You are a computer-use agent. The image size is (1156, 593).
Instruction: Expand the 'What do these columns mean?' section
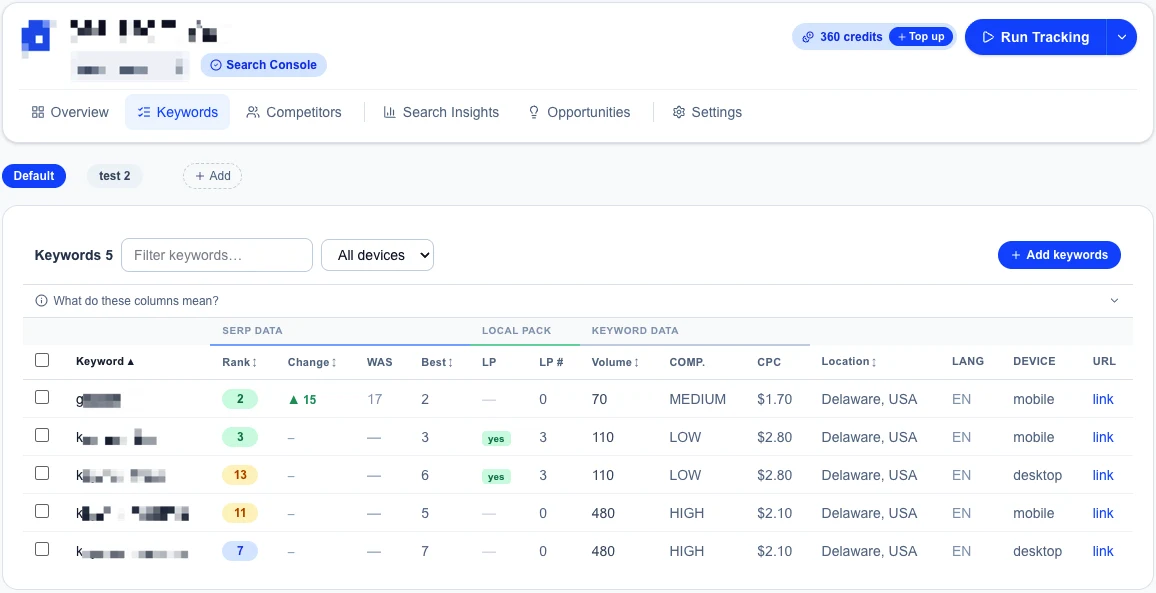(578, 301)
